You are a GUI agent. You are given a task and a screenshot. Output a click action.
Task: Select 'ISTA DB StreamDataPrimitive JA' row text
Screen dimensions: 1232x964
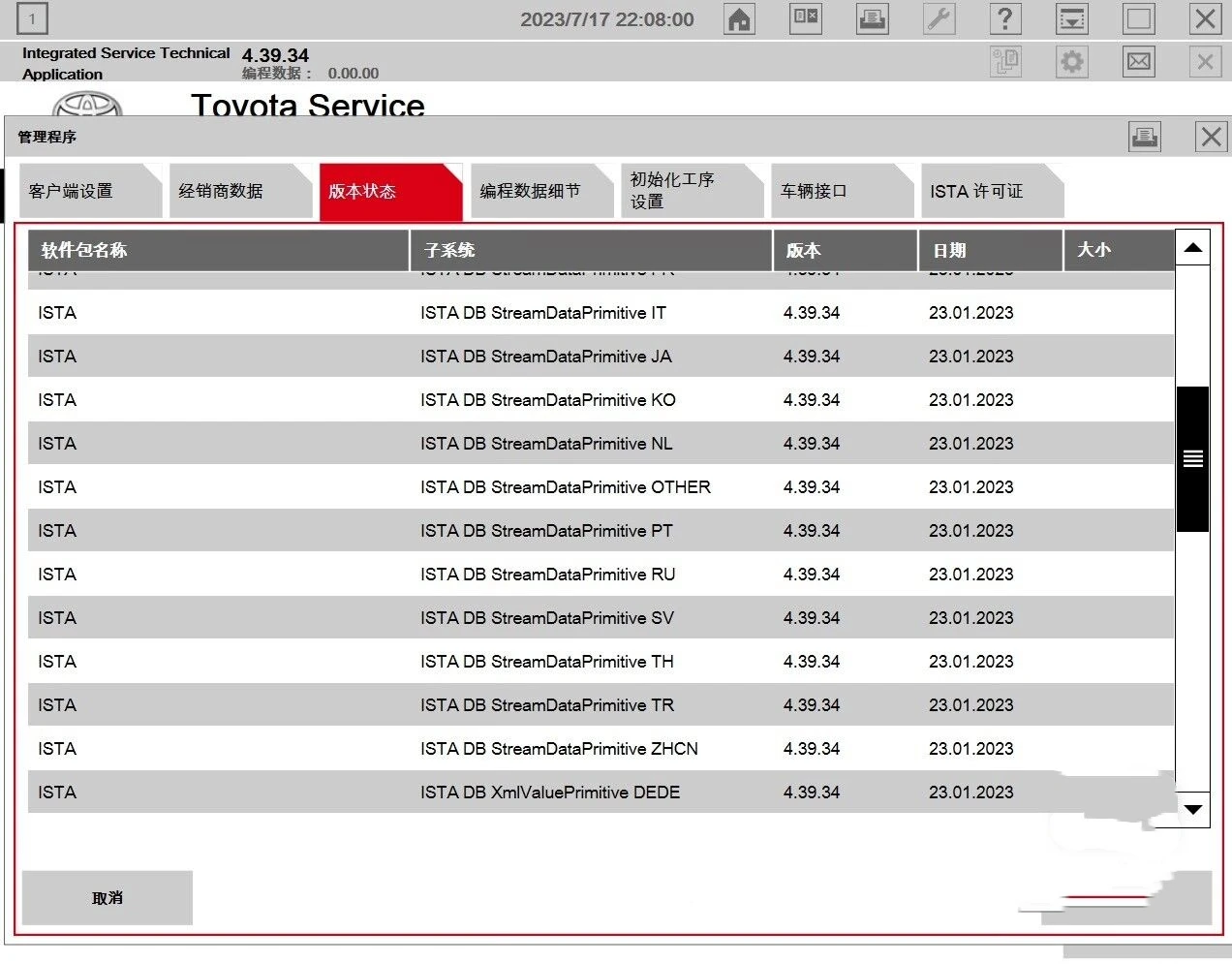(546, 357)
